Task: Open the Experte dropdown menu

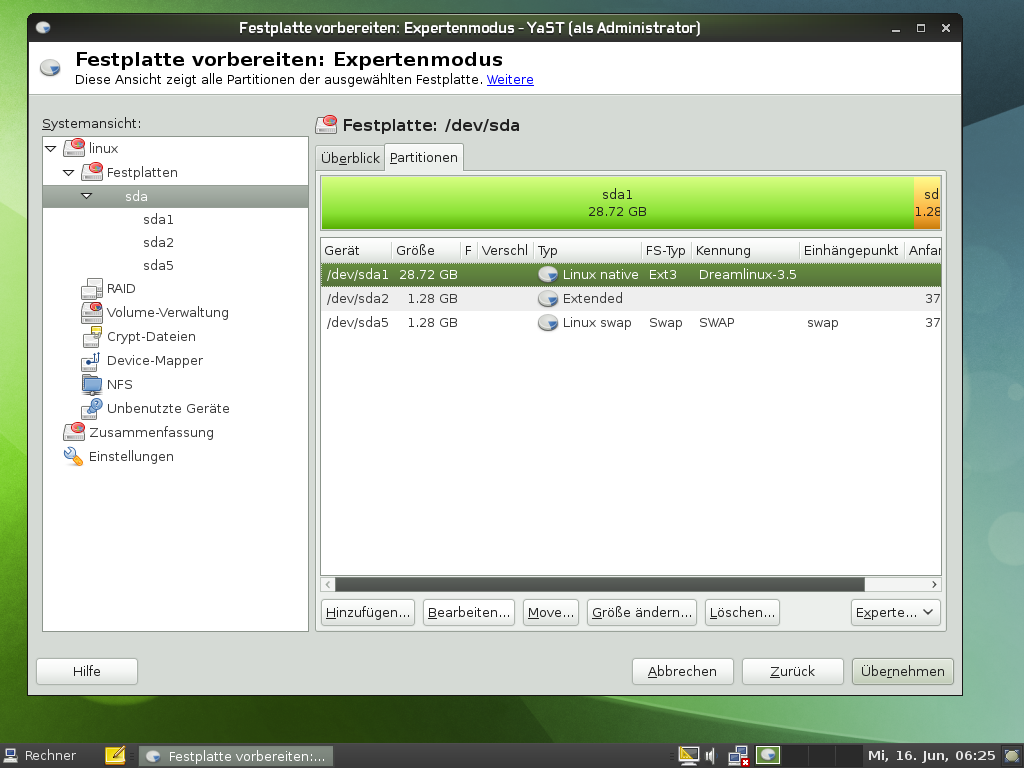Action: (x=895, y=612)
